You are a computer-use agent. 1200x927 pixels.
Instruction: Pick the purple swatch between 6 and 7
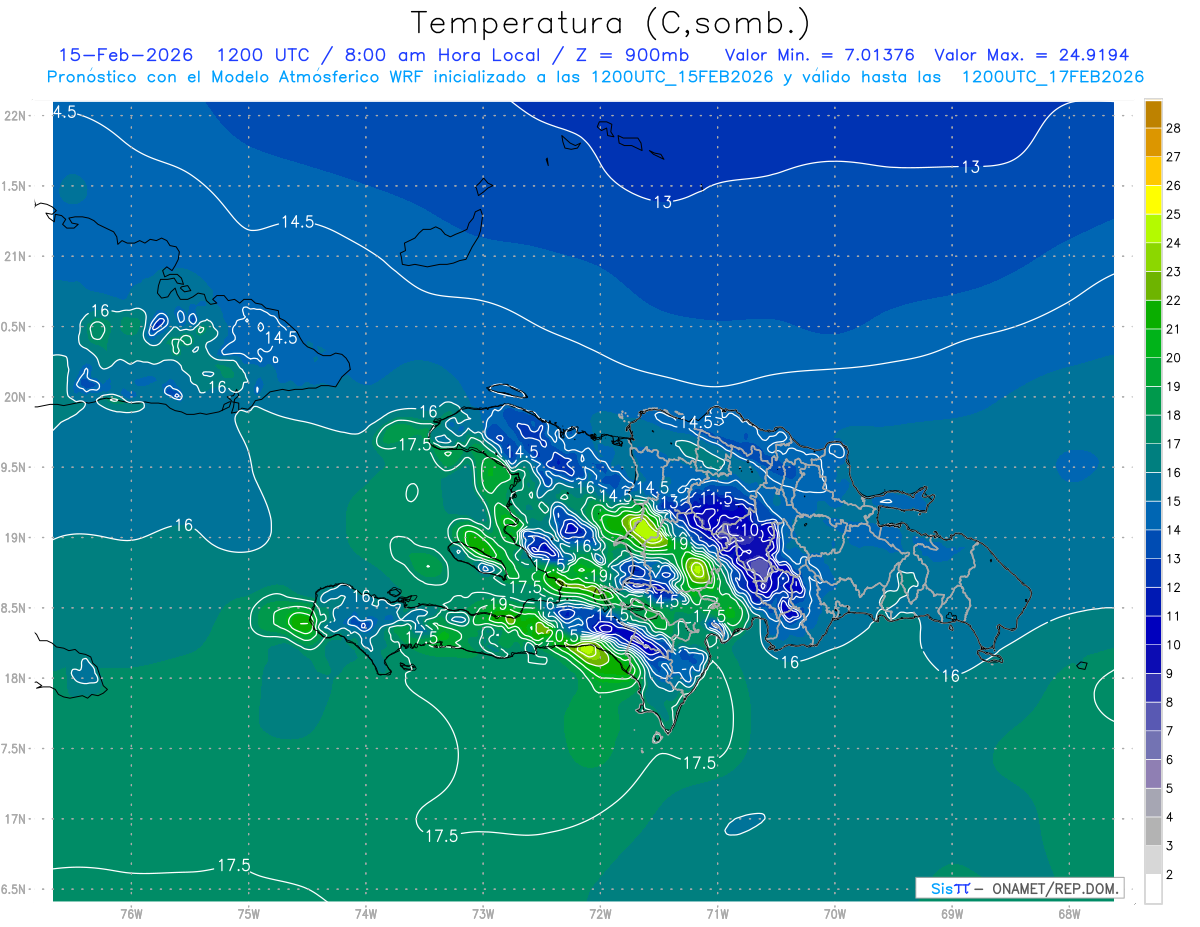1154,745
